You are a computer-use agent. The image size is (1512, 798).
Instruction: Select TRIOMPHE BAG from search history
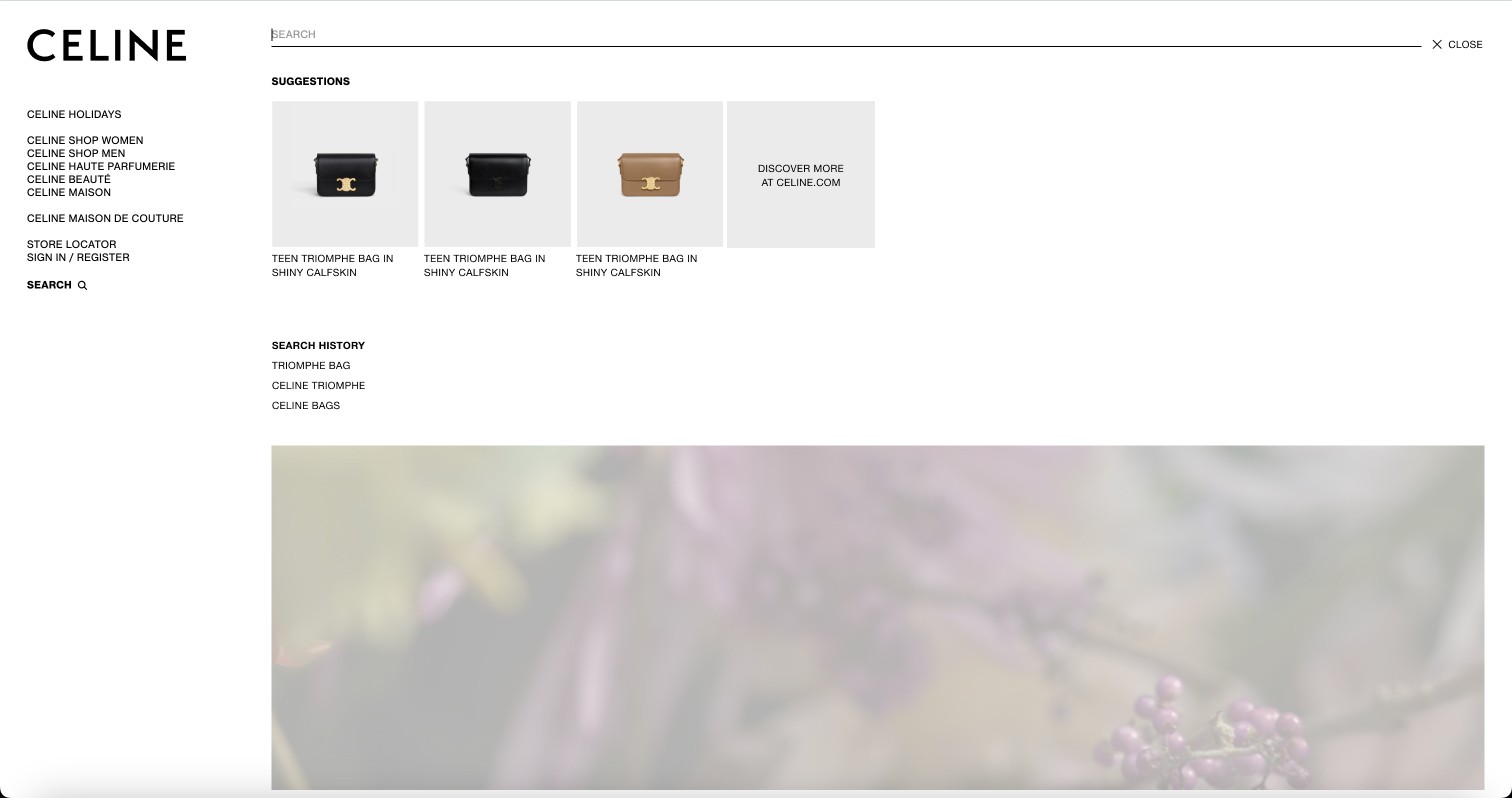(311, 365)
